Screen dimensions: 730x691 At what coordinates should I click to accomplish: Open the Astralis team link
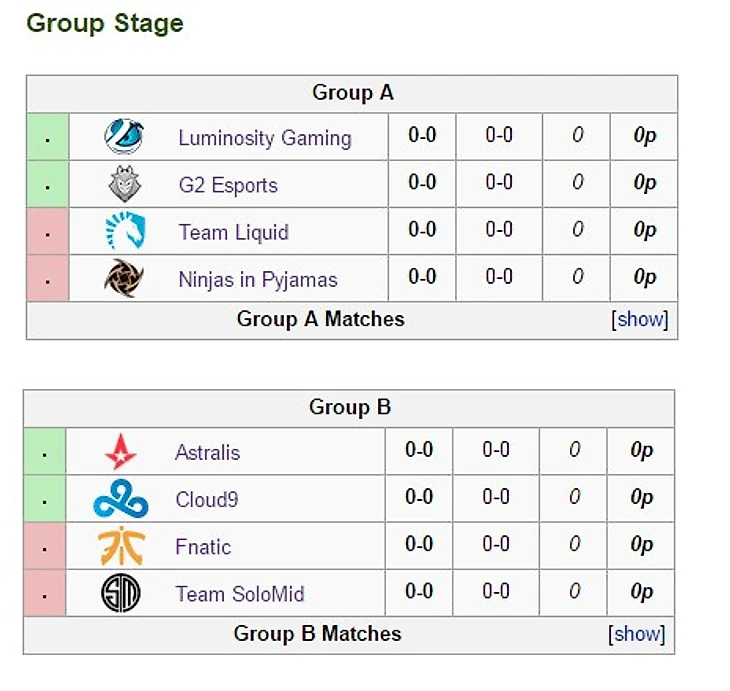tap(208, 452)
